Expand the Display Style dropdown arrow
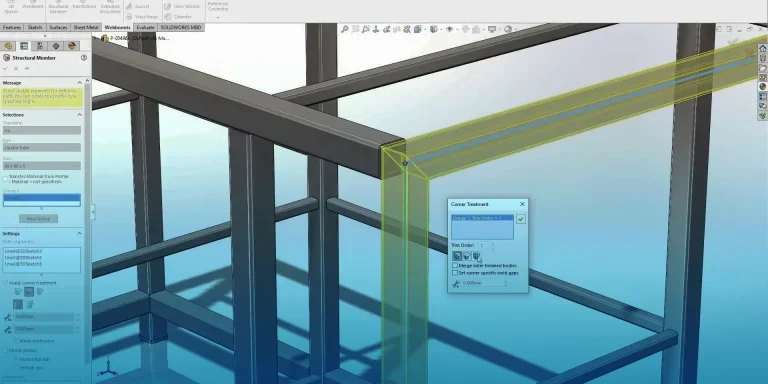The image size is (768, 384). tap(440, 29)
